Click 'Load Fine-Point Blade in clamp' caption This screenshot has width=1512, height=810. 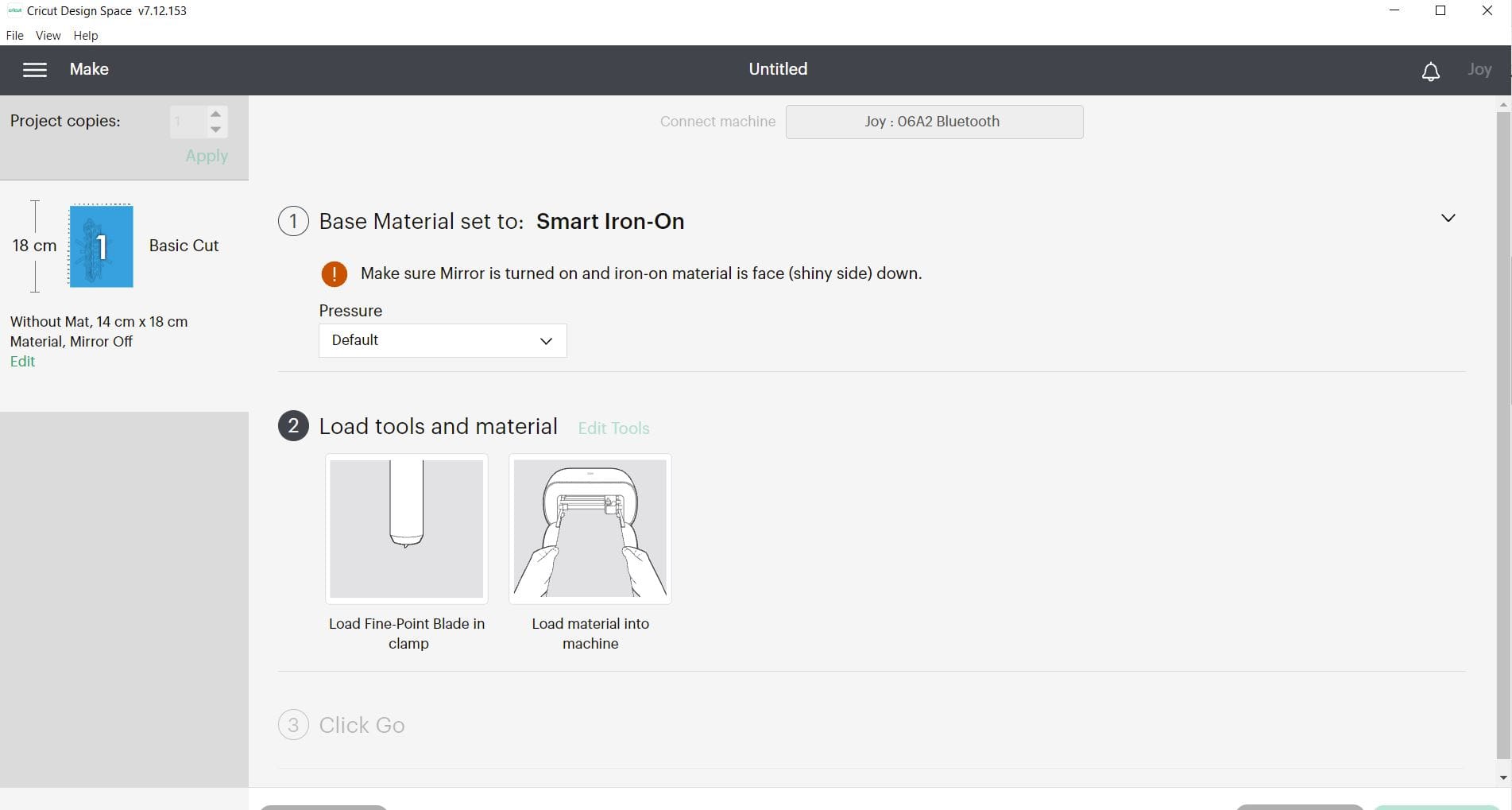(x=407, y=634)
